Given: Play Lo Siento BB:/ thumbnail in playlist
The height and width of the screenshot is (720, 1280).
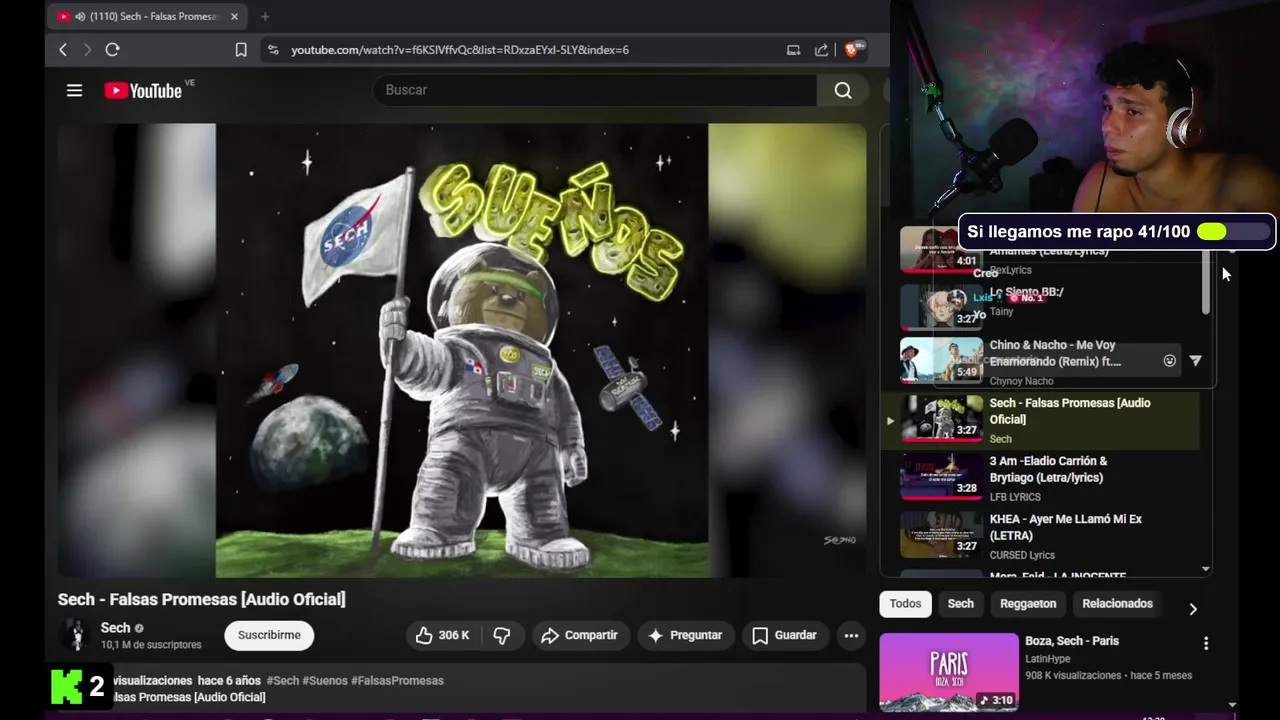Looking at the screenshot, I should [x=941, y=307].
